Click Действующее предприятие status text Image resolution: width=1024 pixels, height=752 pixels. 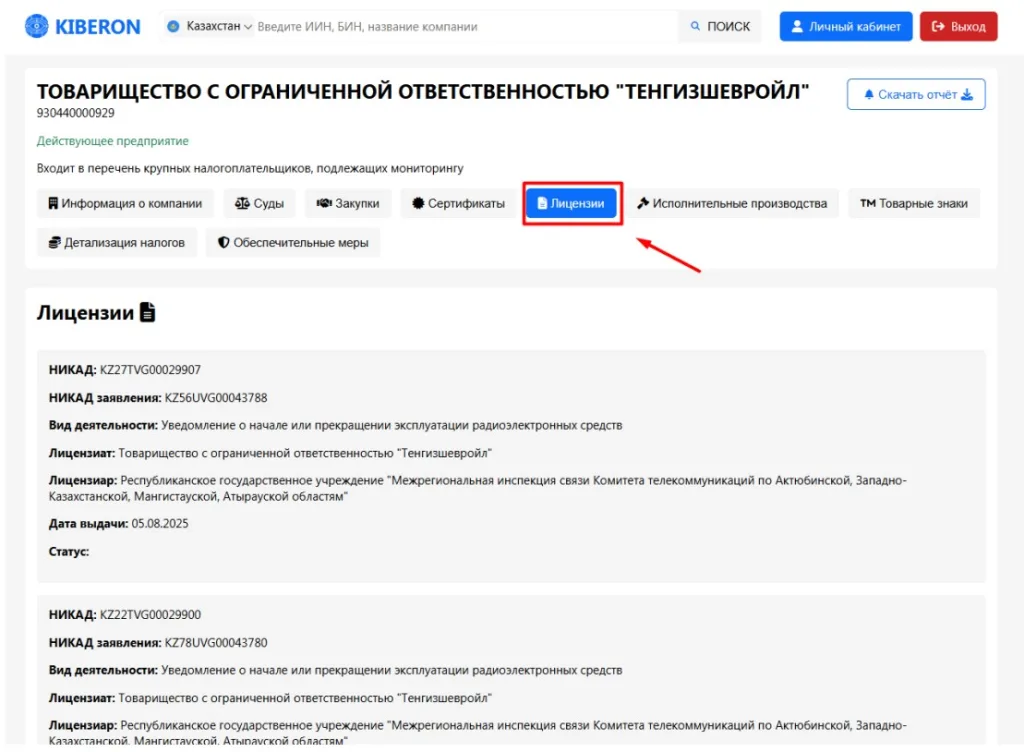pos(112,140)
